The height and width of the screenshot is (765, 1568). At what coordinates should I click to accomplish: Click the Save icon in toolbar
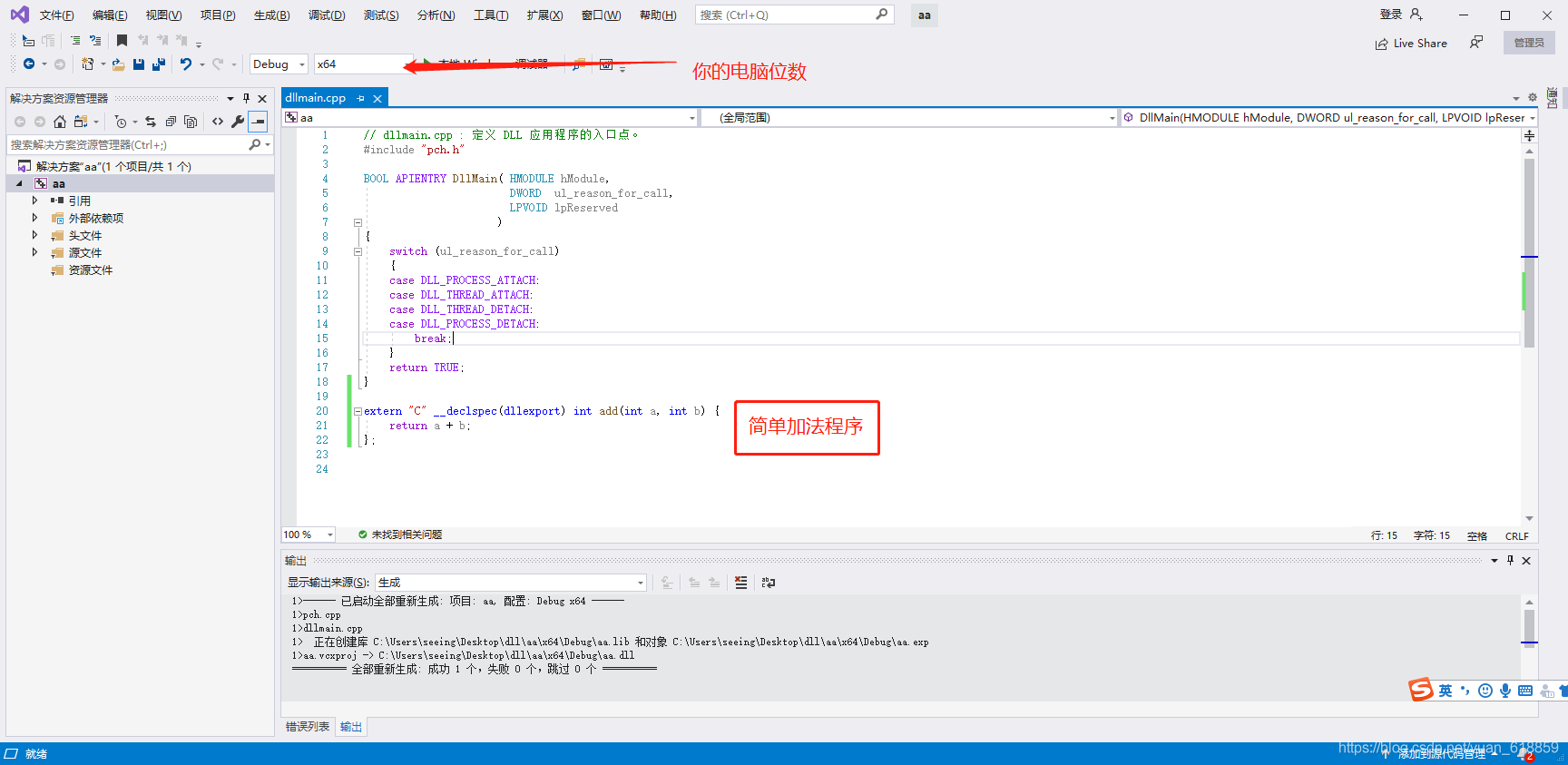click(139, 64)
